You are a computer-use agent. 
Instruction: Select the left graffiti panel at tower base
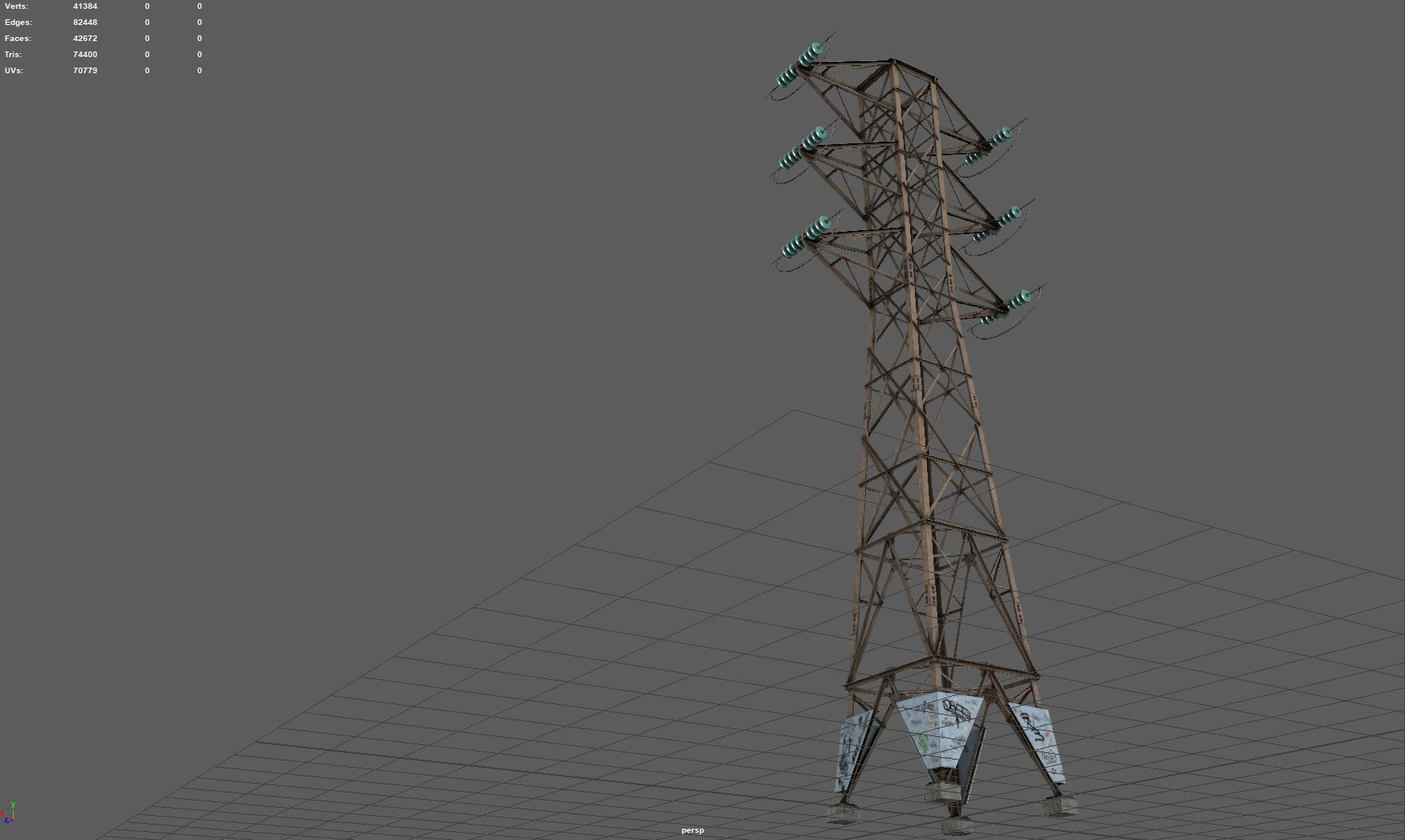(x=855, y=751)
